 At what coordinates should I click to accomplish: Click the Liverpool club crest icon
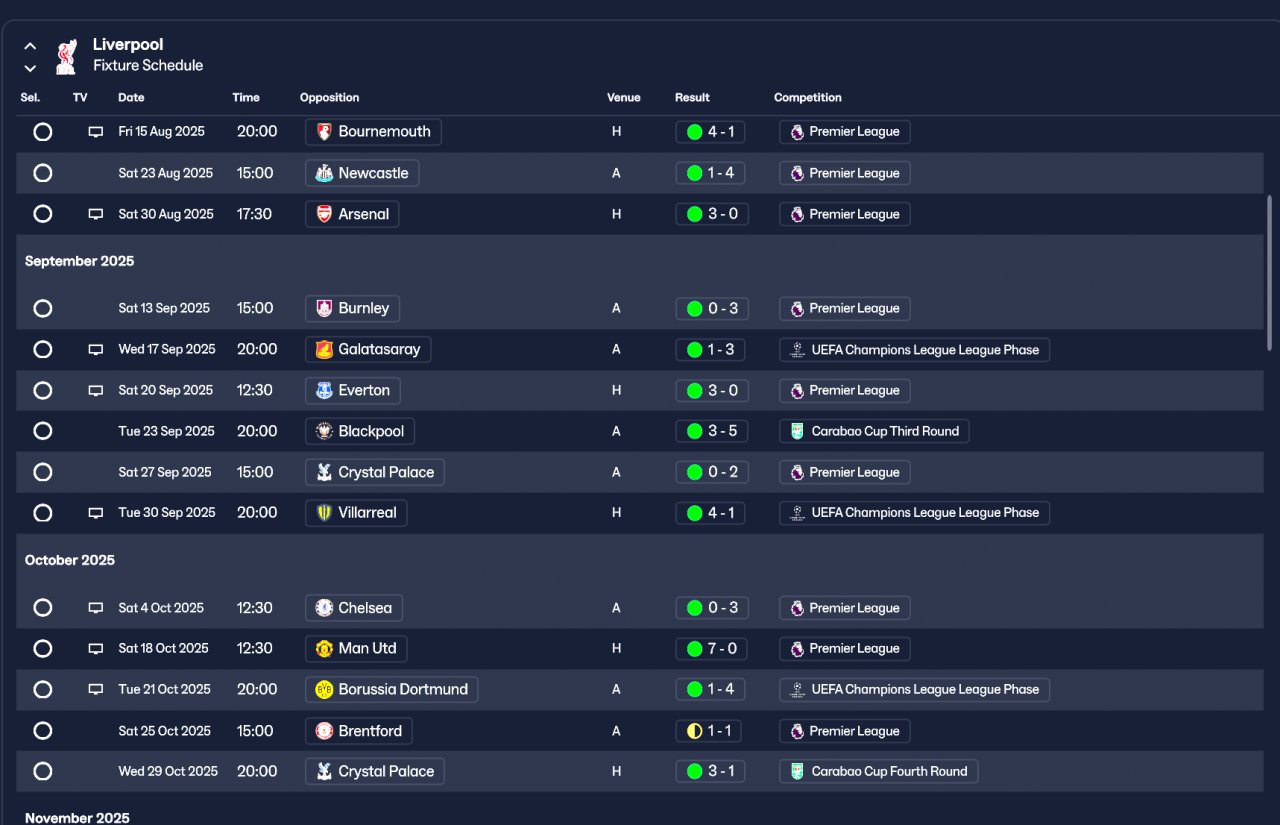click(x=66, y=56)
